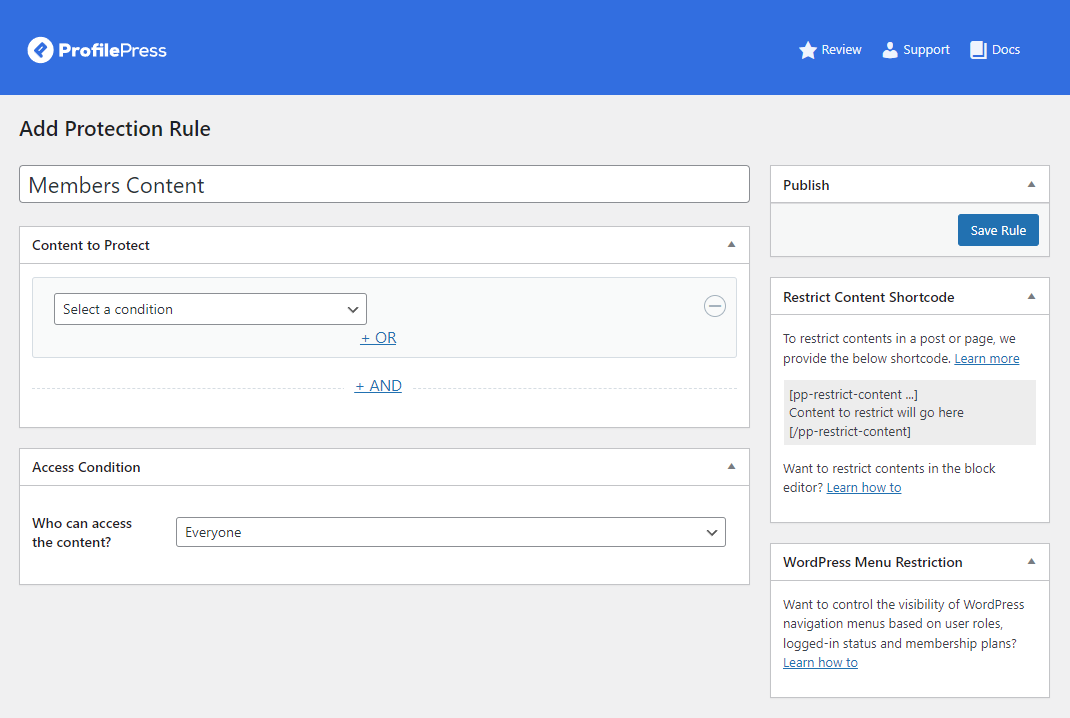Collapse the WordPress Menu Restriction panel

(1031, 562)
